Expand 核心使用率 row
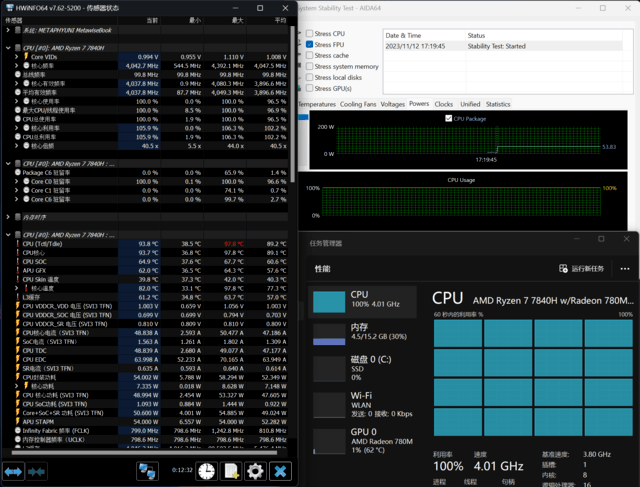The height and width of the screenshot is (487, 640). tap(16, 101)
